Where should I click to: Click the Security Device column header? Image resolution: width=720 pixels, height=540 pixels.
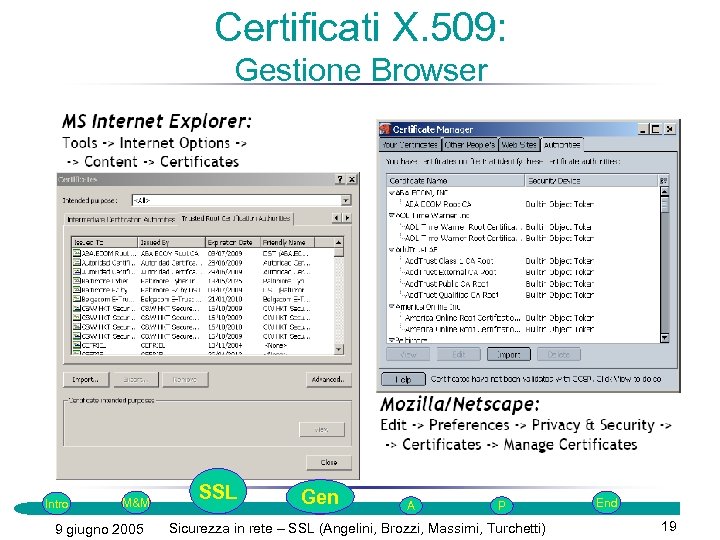(x=591, y=181)
